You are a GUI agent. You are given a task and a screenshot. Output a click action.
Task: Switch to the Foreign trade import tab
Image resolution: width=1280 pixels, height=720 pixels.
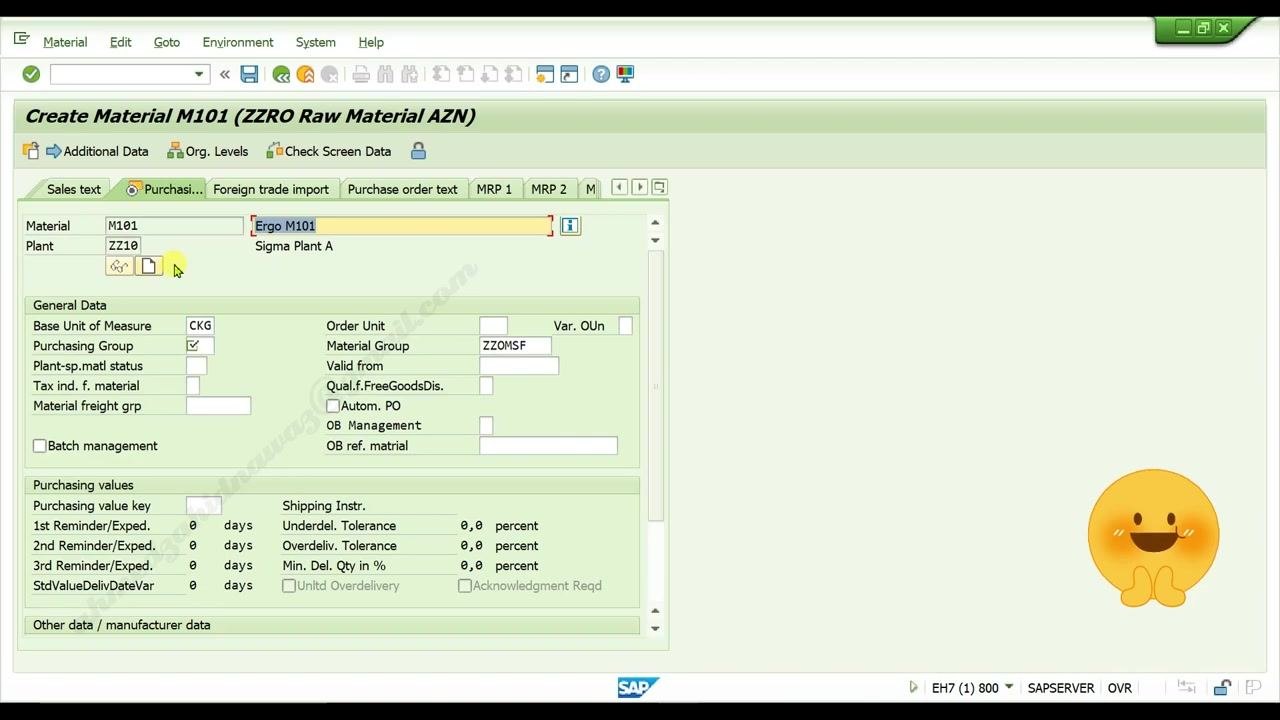[x=271, y=189]
